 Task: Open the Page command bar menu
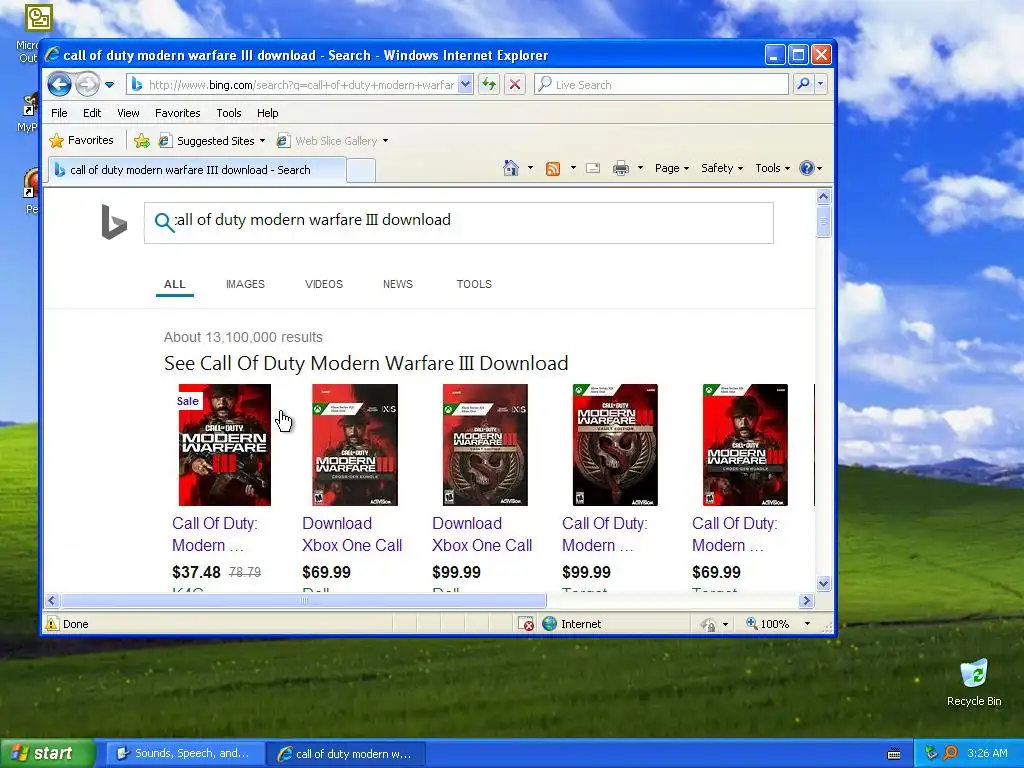click(671, 168)
